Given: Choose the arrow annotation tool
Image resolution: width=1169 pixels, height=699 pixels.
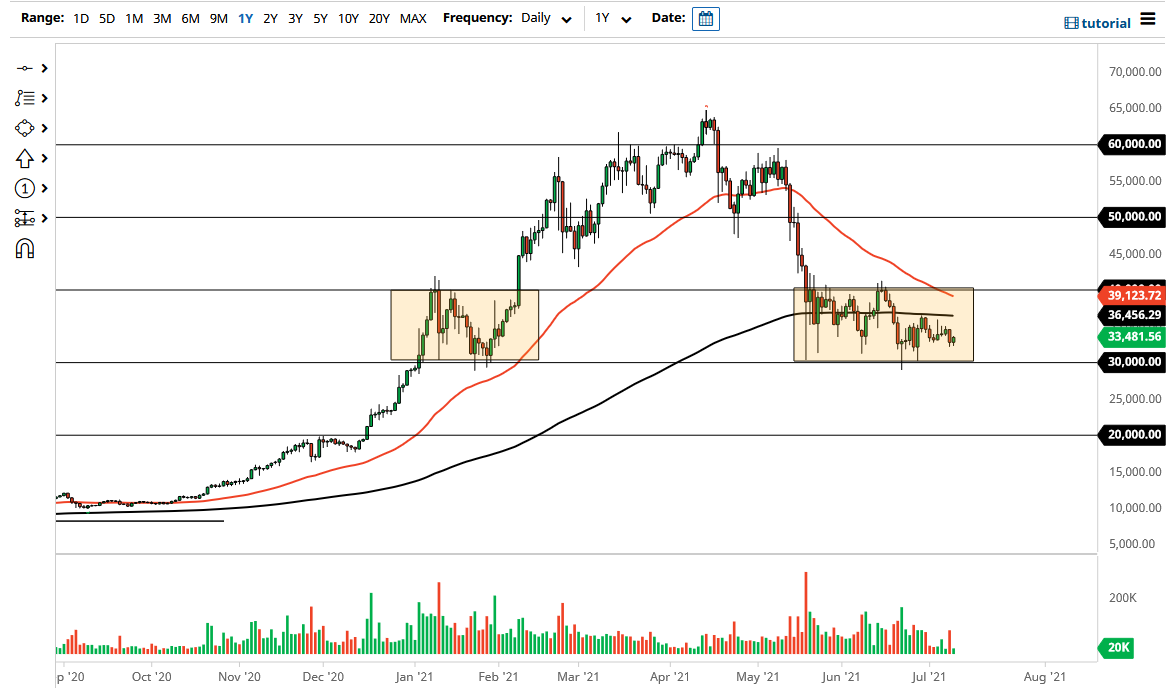Looking at the screenshot, I should pyautogui.click(x=27, y=158).
